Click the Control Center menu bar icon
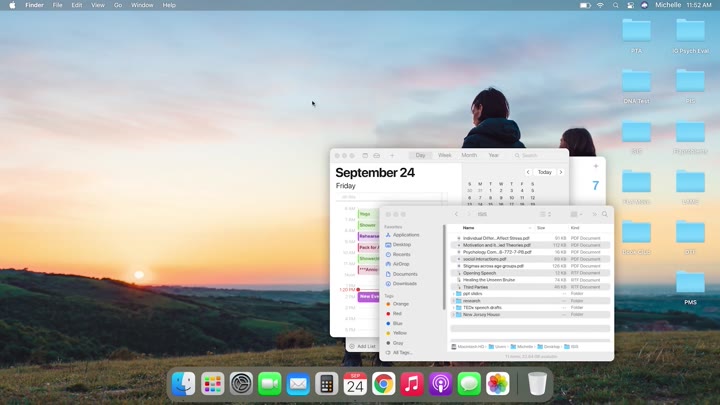 (x=631, y=5)
